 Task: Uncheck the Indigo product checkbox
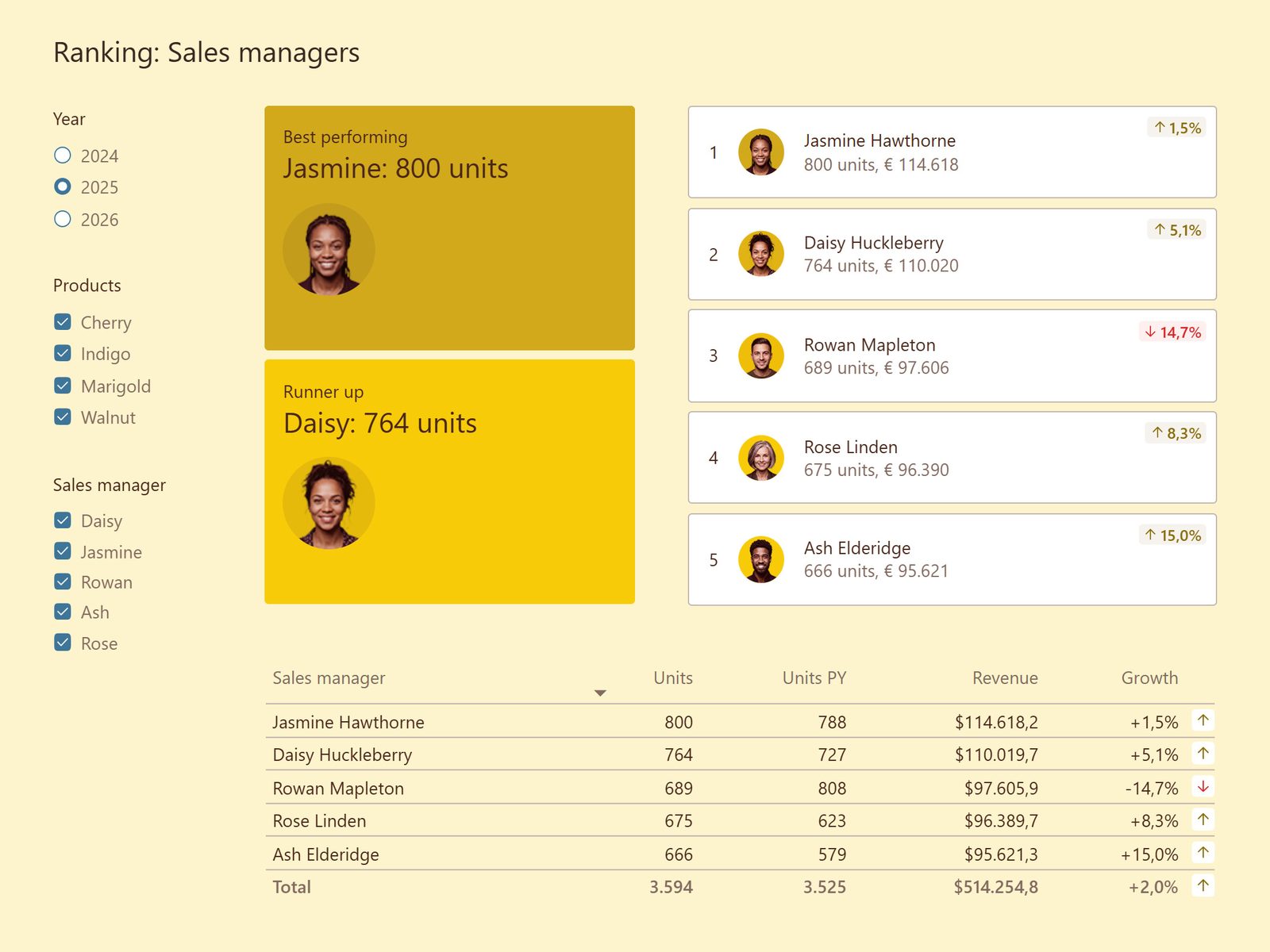[x=63, y=353]
